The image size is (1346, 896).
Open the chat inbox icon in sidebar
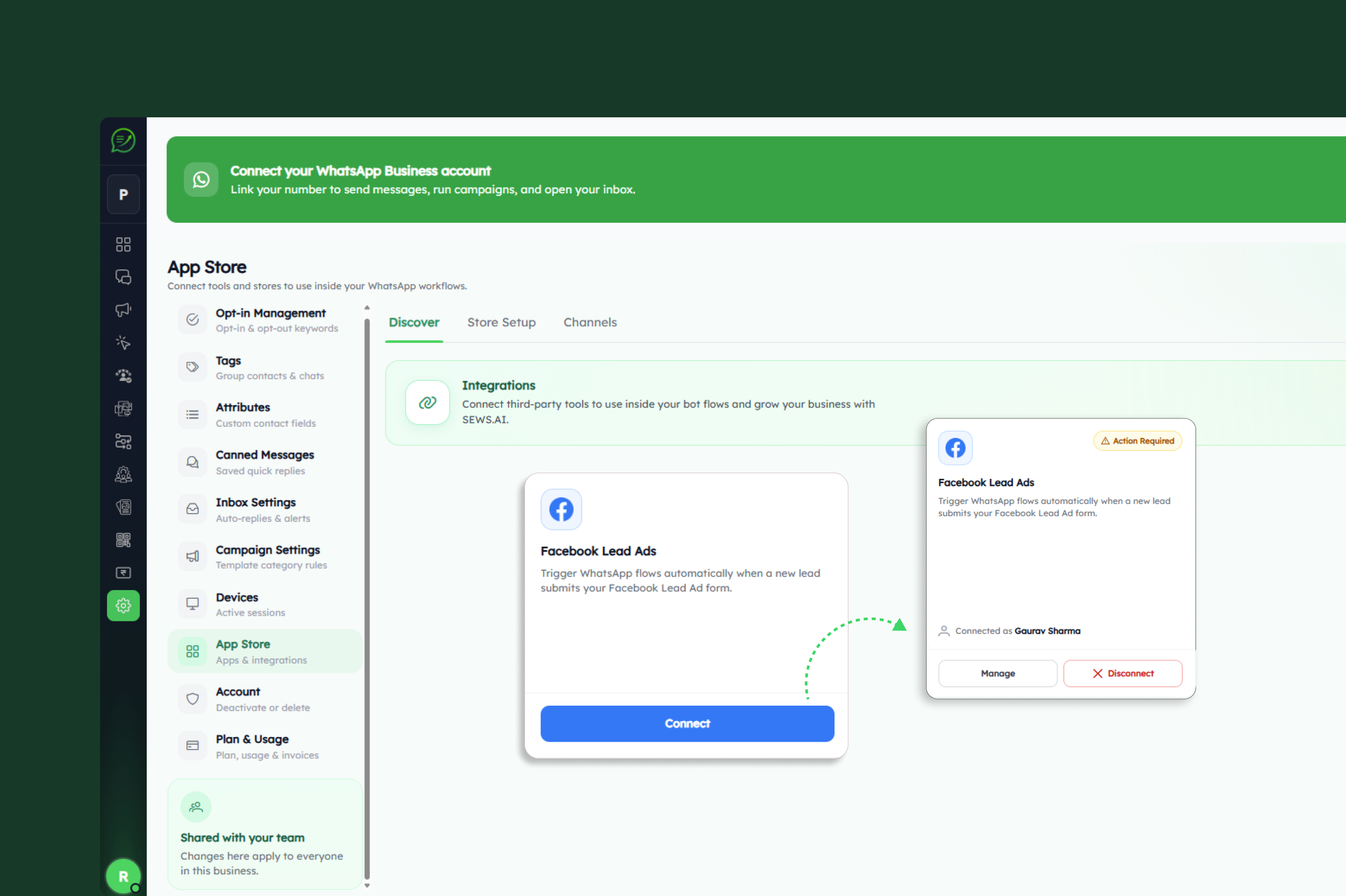pos(123,277)
